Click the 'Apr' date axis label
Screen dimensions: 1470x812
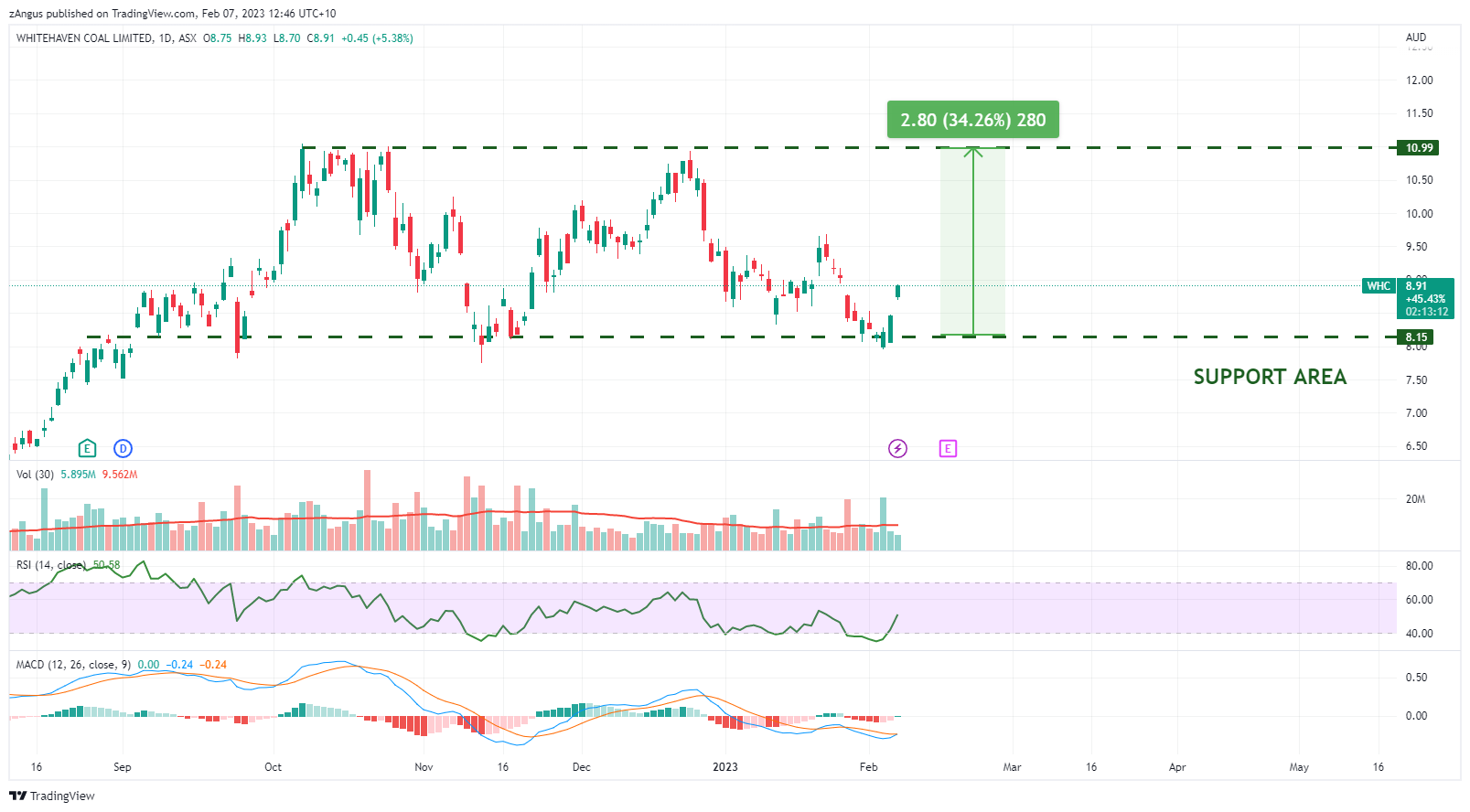click(1177, 767)
